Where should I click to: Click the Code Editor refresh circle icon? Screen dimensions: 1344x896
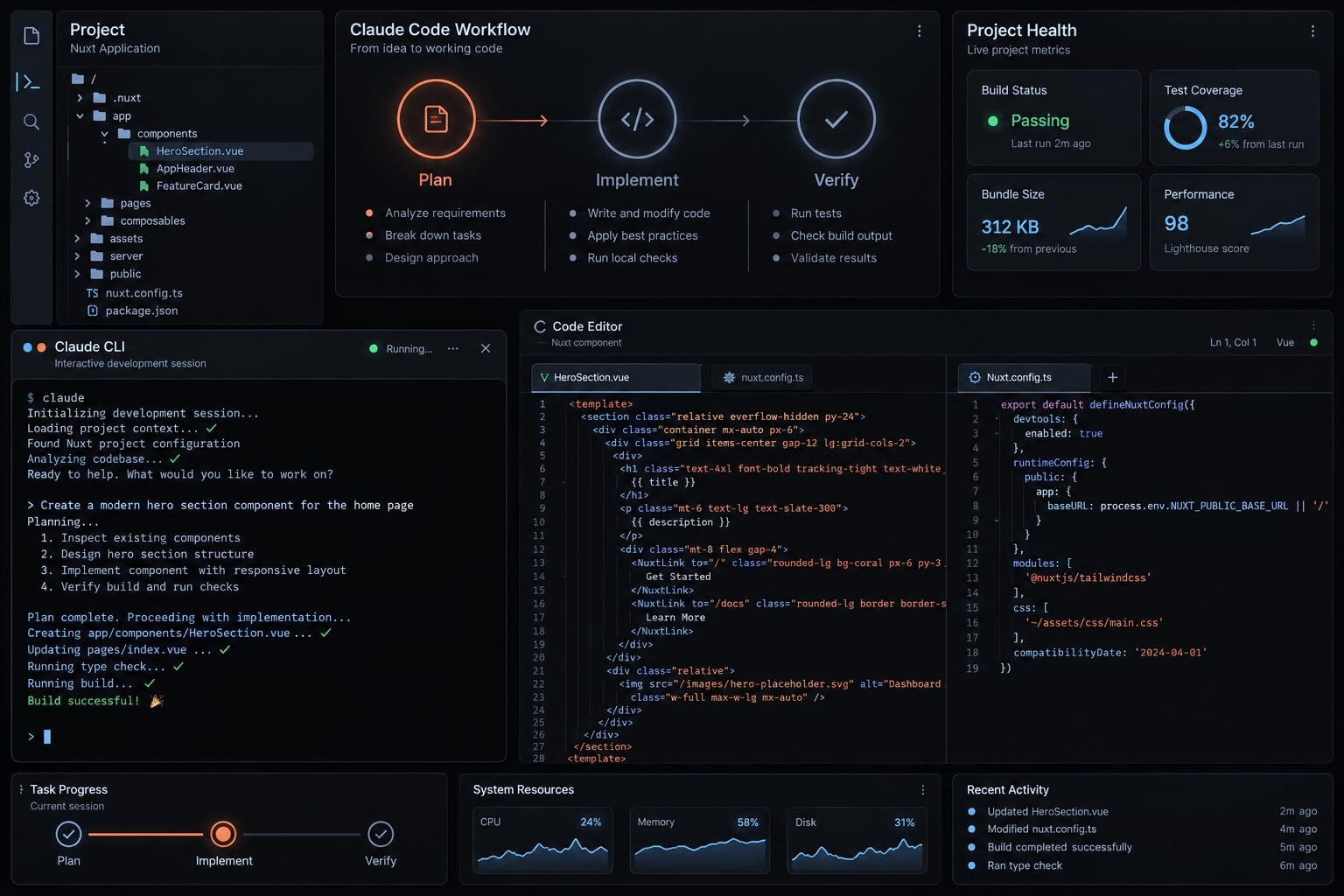click(540, 326)
